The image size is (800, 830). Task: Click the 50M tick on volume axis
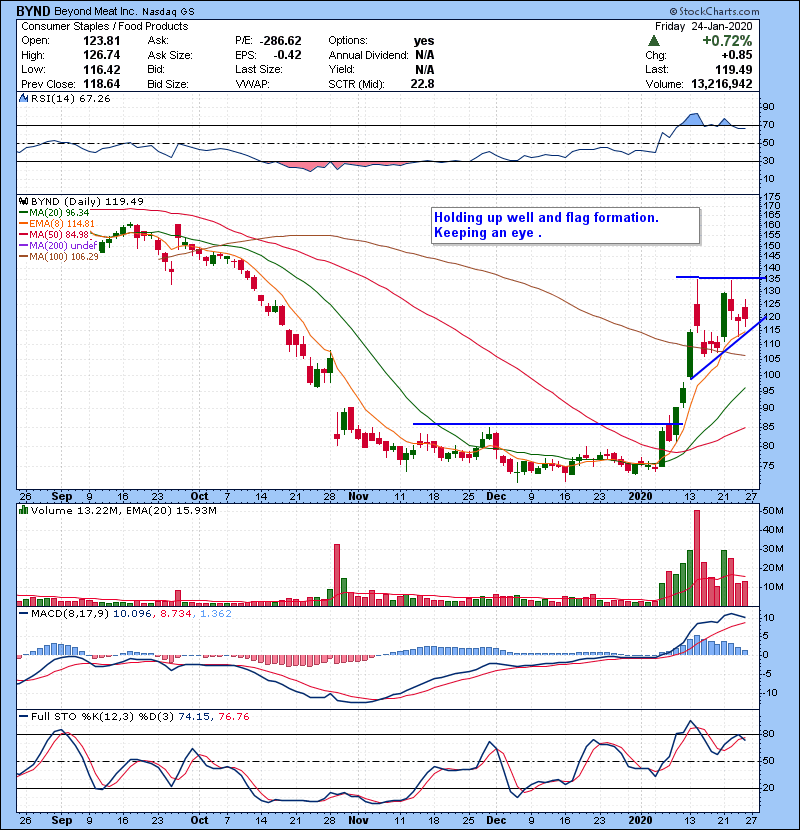772,511
